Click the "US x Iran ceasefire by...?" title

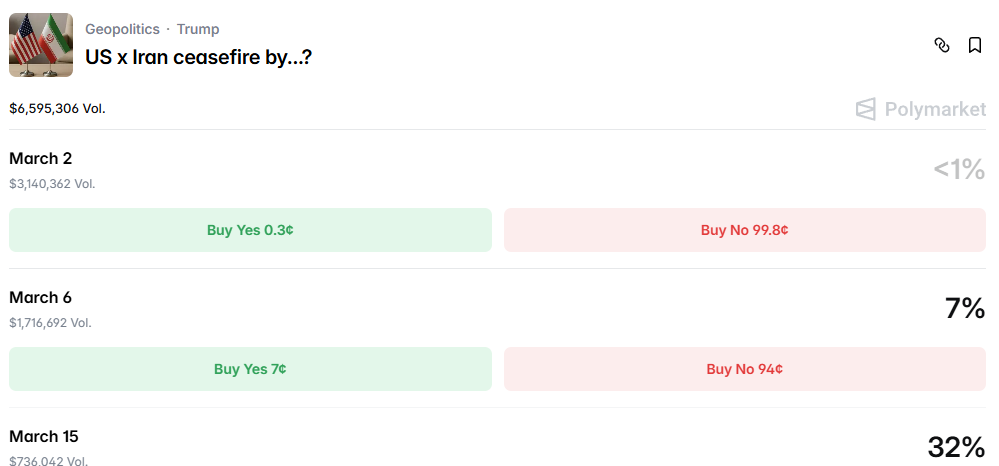click(198, 57)
